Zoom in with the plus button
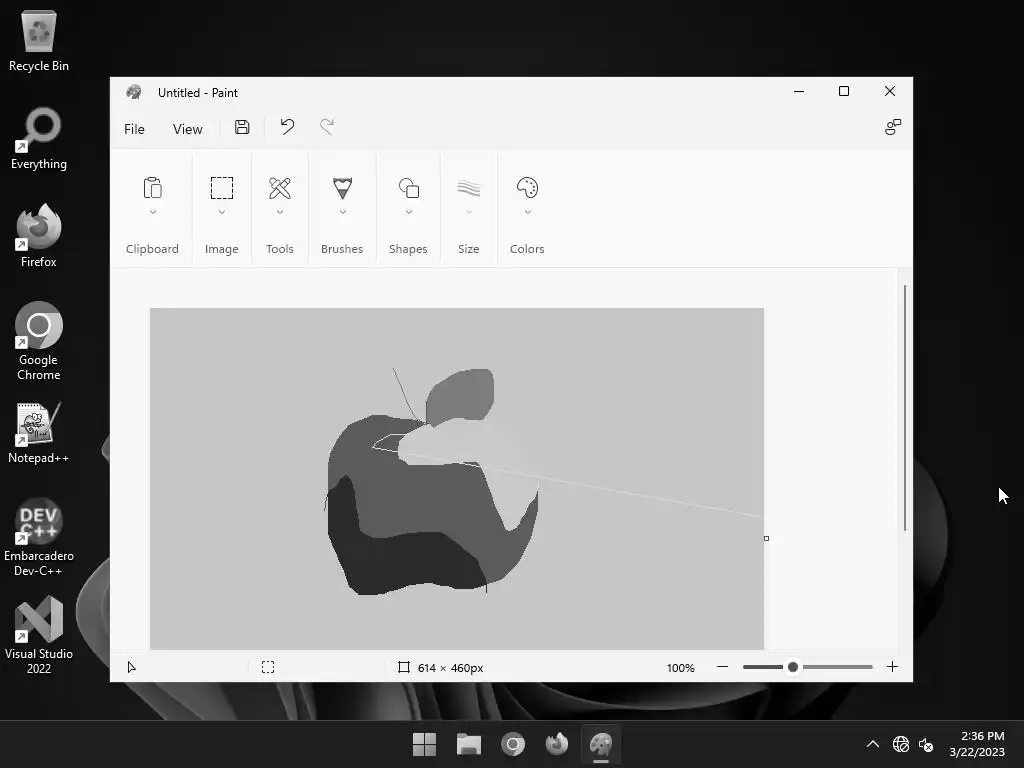 [x=892, y=667]
